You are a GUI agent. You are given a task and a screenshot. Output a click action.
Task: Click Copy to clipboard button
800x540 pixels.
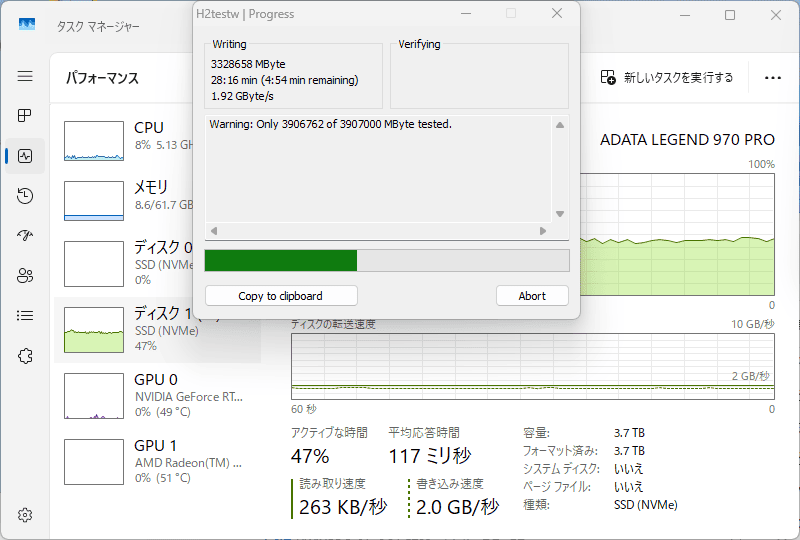click(x=280, y=296)
